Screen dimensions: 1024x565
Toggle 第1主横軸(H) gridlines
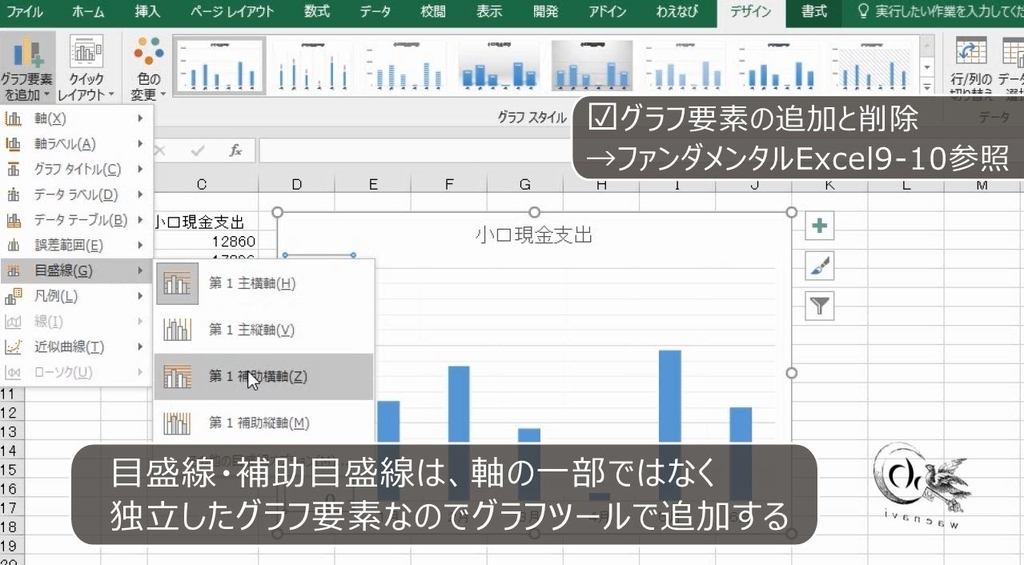[x=264, y=283]
